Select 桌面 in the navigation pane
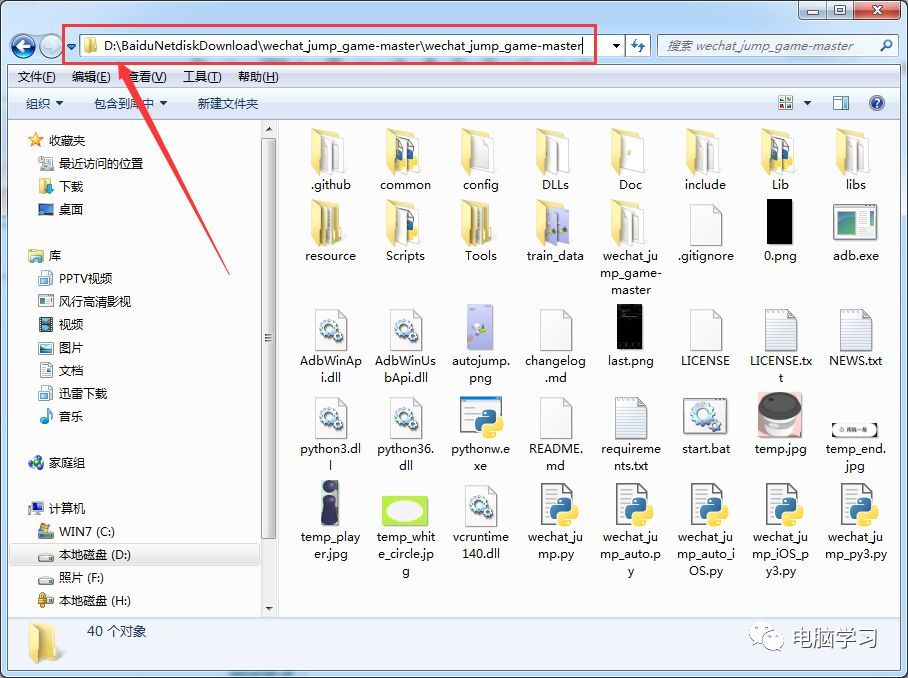Viewport: 908px width, 678px height. coord(61,210)
